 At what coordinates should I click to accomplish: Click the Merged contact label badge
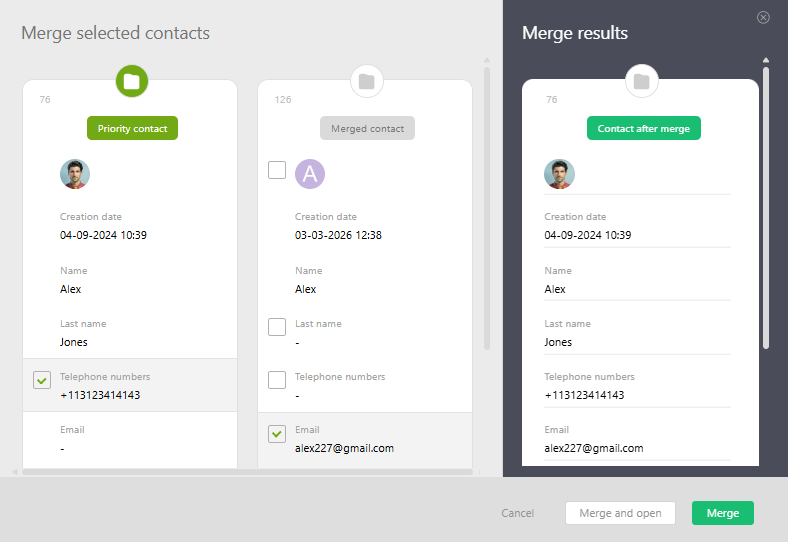pyautogui.click(x=367, y=128)
